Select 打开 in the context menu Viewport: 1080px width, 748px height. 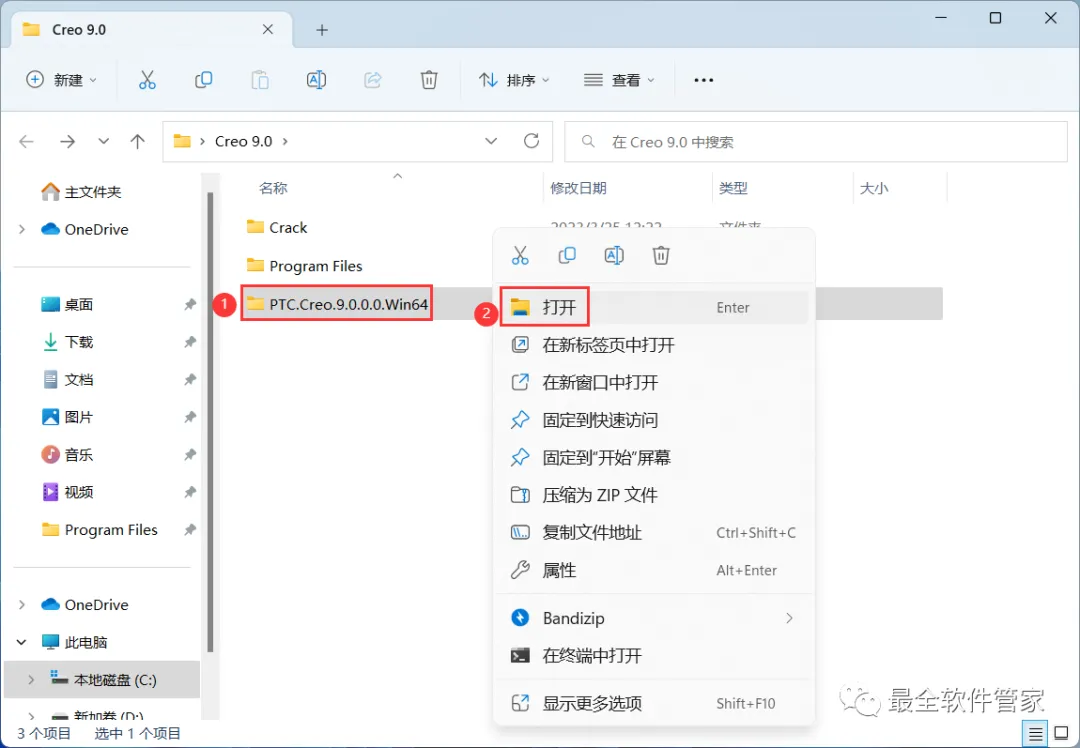(654, 307)
